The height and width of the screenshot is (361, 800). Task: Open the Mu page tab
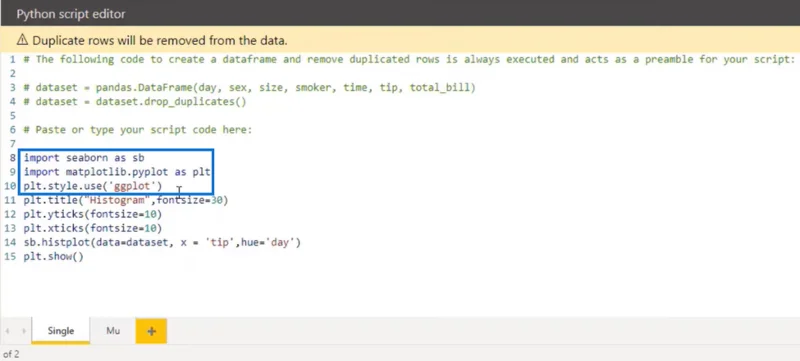(x=113, y=331)
